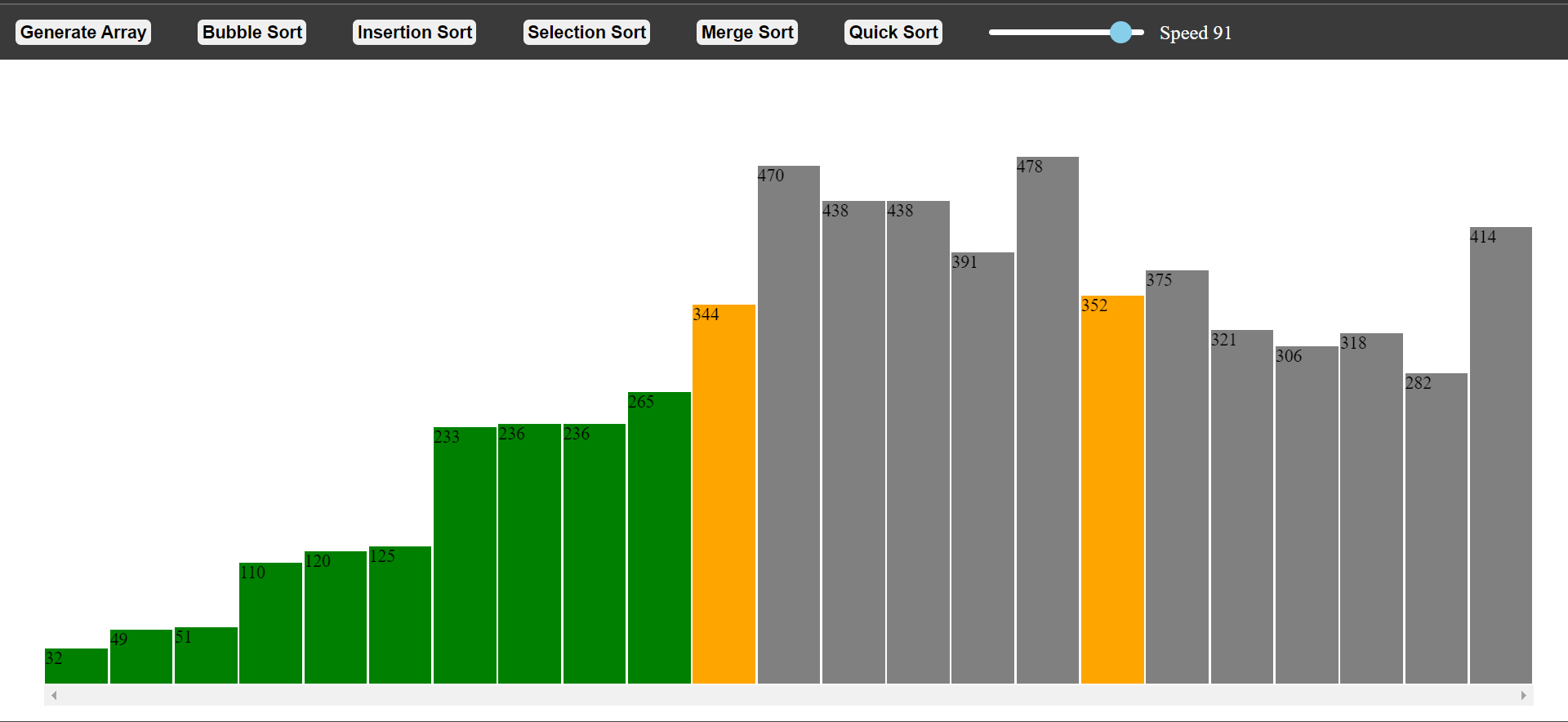Click the right scroll arrow below chart

pos(1523,695)
